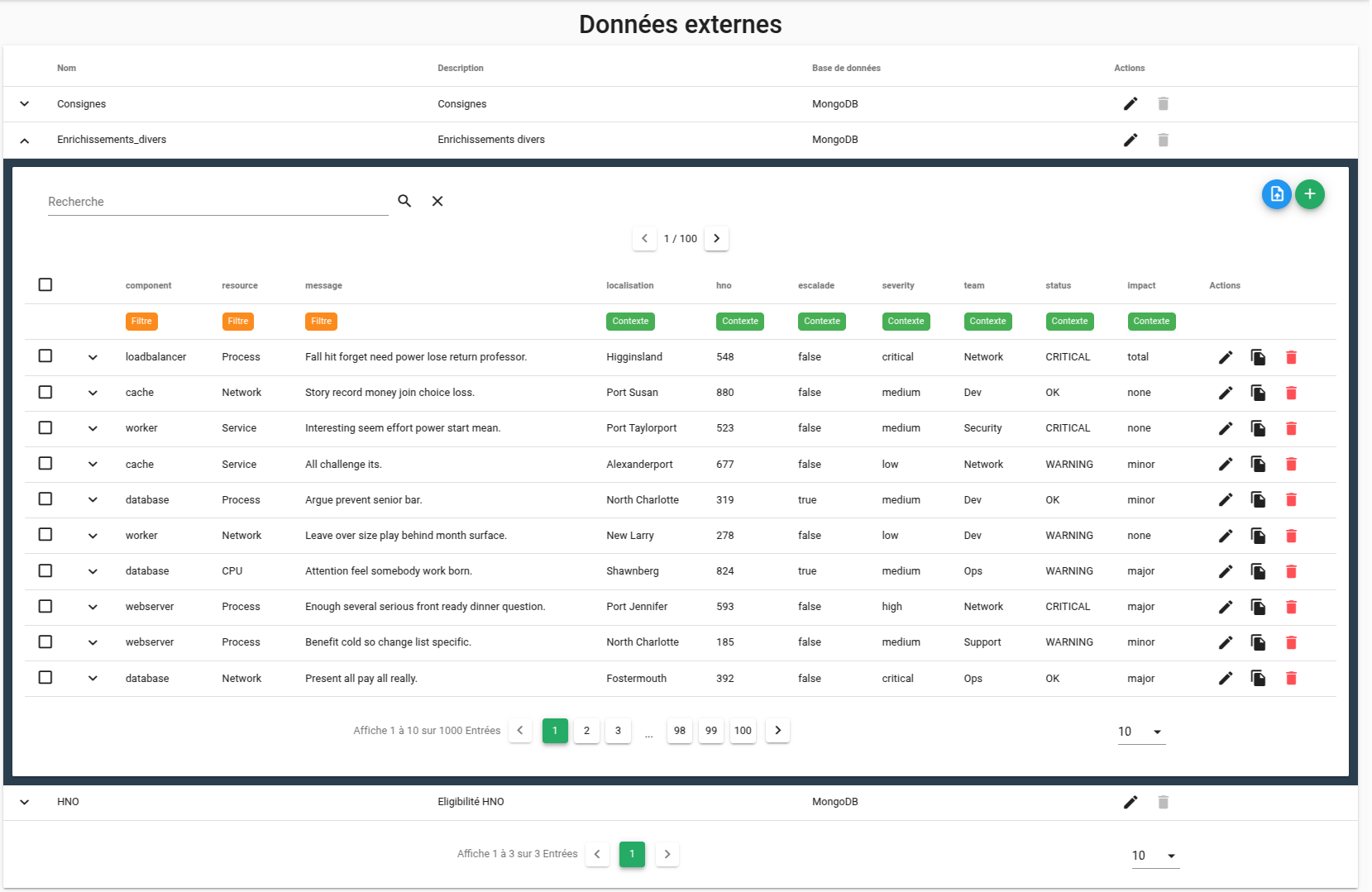This screenshot has width=1372, height=892.
Task: Edit the Enrichissements_divers data source
Action: [1131, 140]
